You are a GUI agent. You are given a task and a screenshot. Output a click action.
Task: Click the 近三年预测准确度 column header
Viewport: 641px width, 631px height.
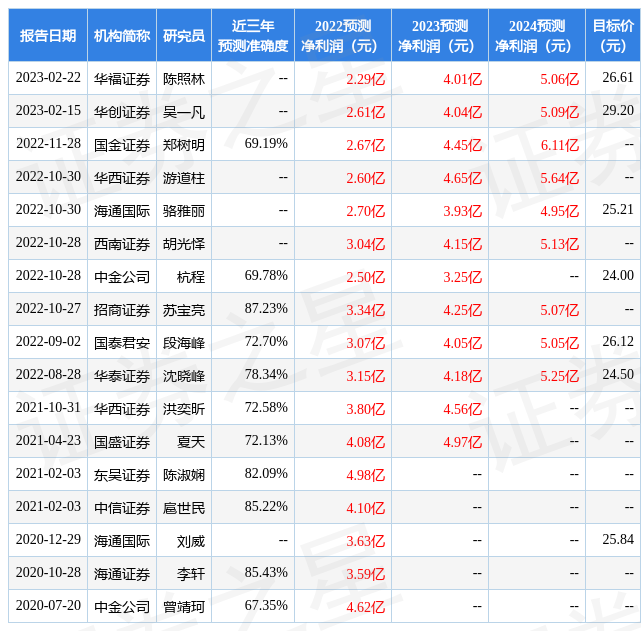coord(253,36)
